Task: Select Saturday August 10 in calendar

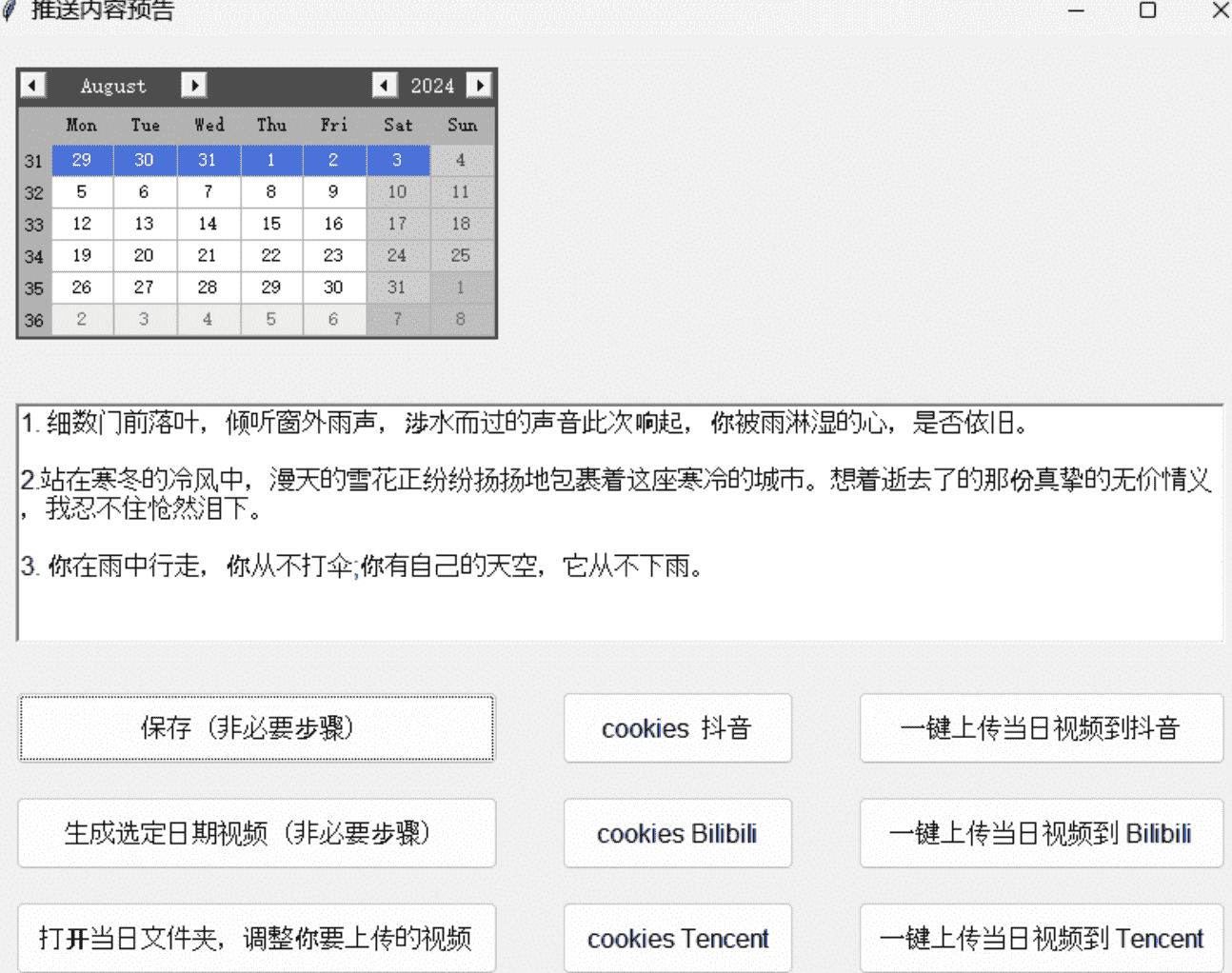Action: tap(398, 191)
